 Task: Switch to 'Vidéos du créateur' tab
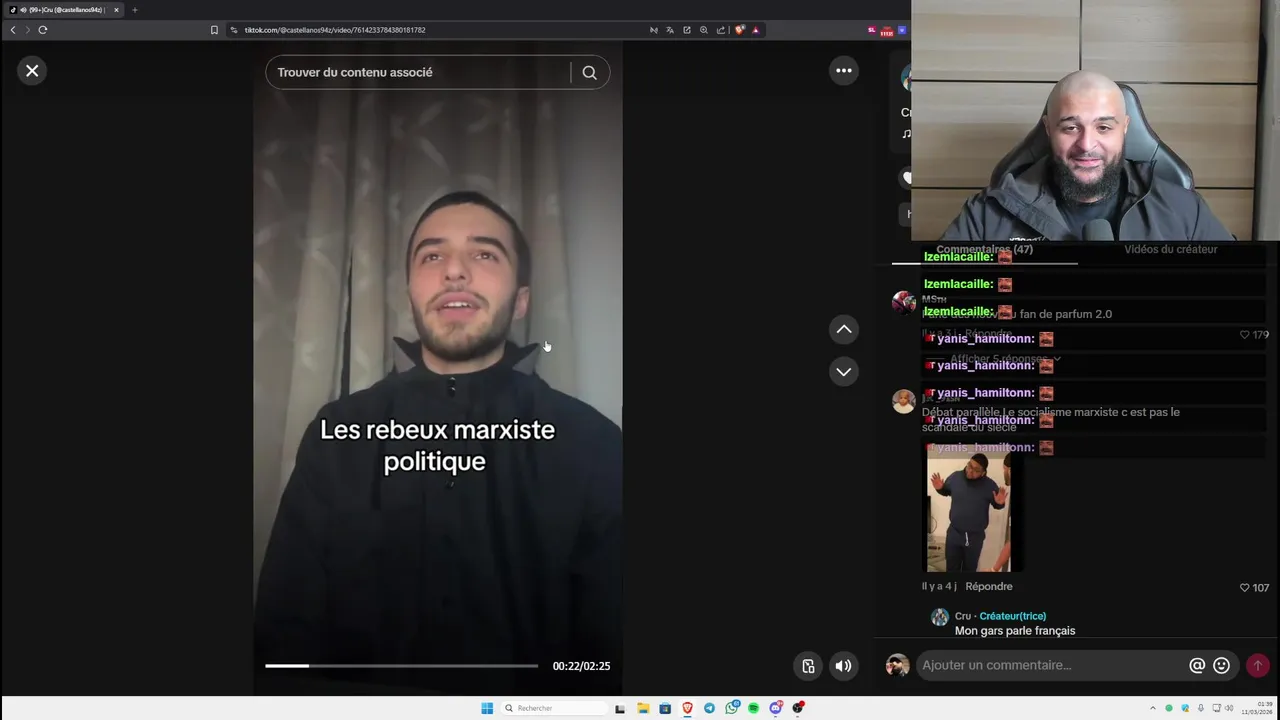[1170, 249]
